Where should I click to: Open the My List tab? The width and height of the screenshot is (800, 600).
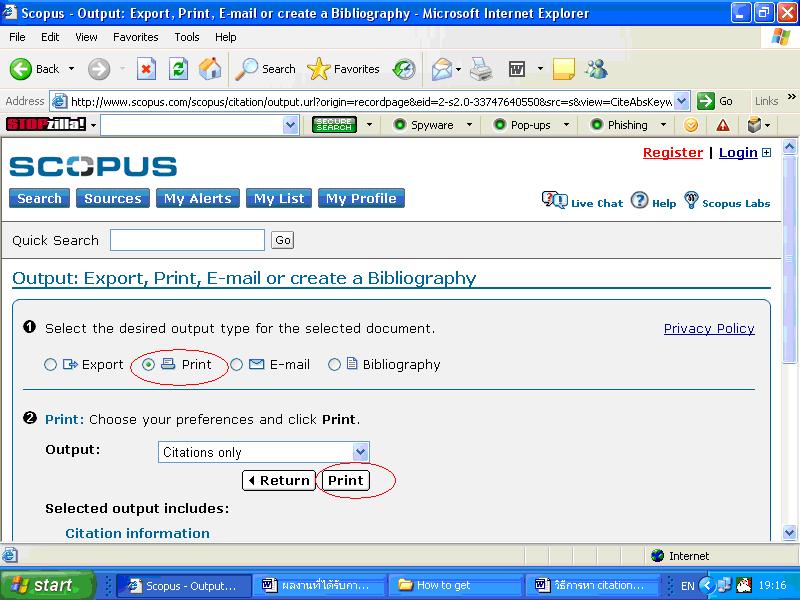279,198
